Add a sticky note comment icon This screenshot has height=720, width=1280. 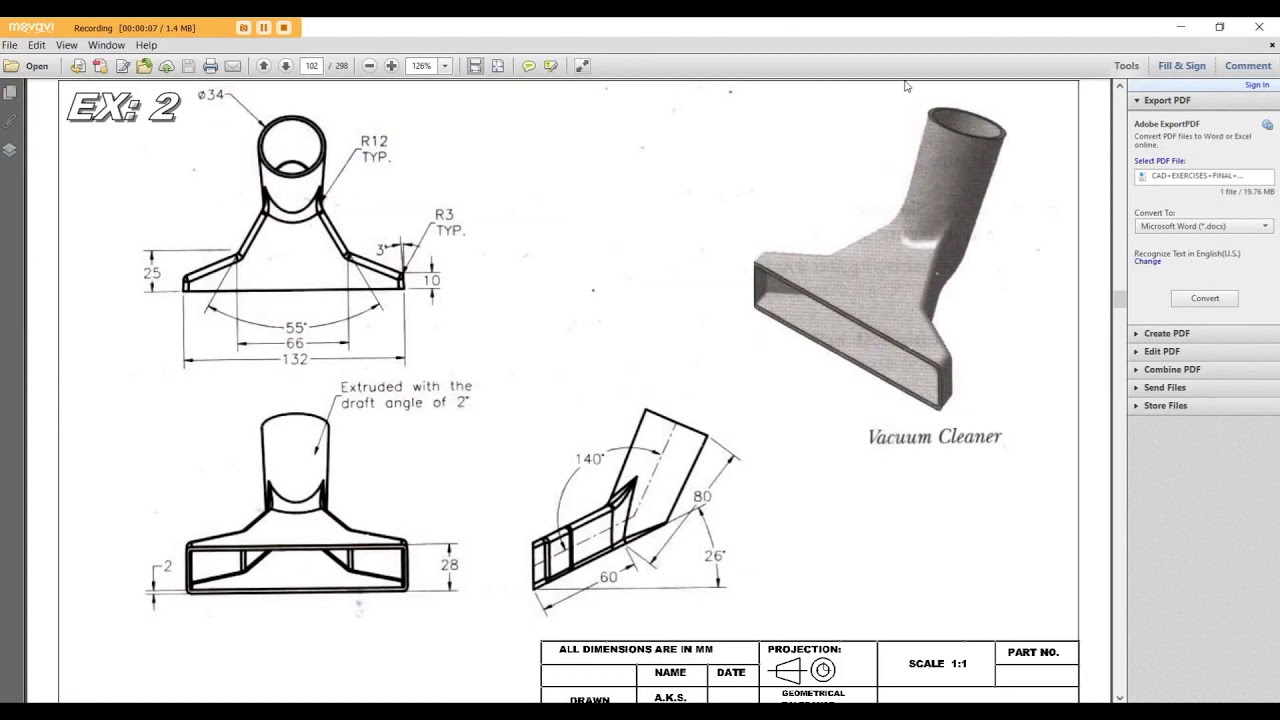529,66
